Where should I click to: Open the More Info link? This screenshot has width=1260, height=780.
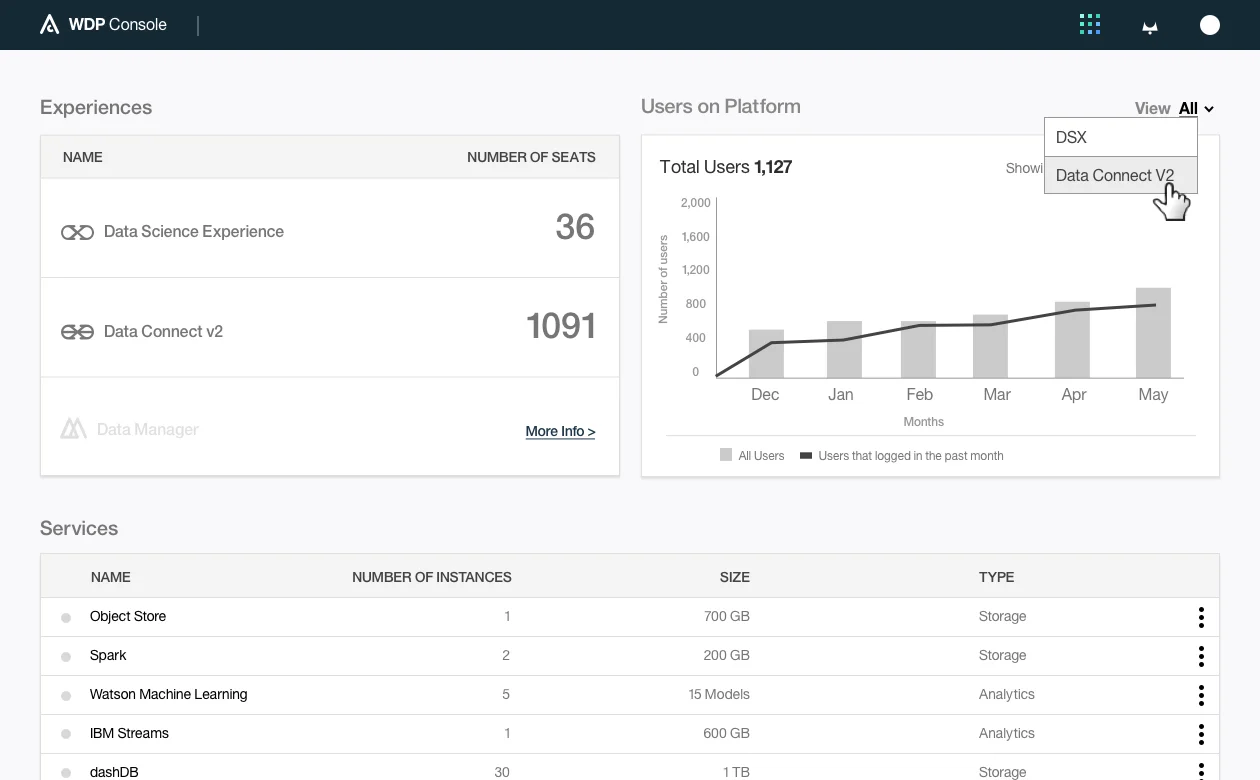560,431
